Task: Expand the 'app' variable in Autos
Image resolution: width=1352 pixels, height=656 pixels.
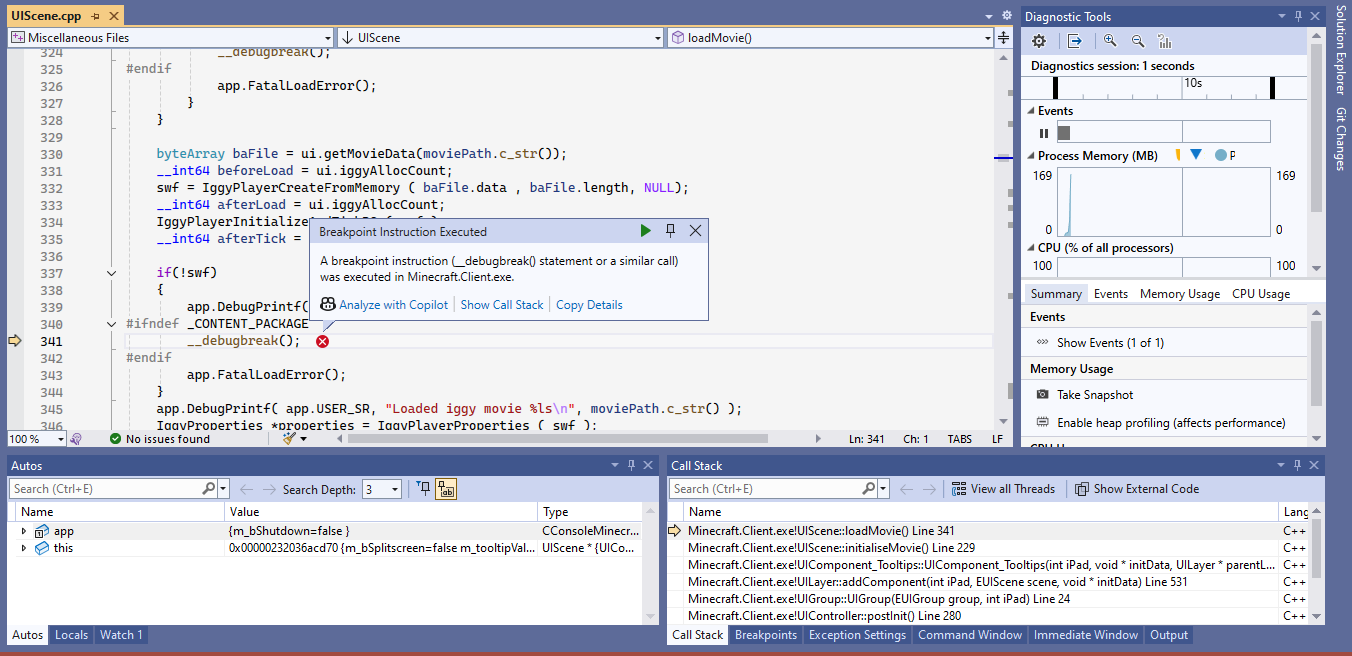Action: (24, 531)
